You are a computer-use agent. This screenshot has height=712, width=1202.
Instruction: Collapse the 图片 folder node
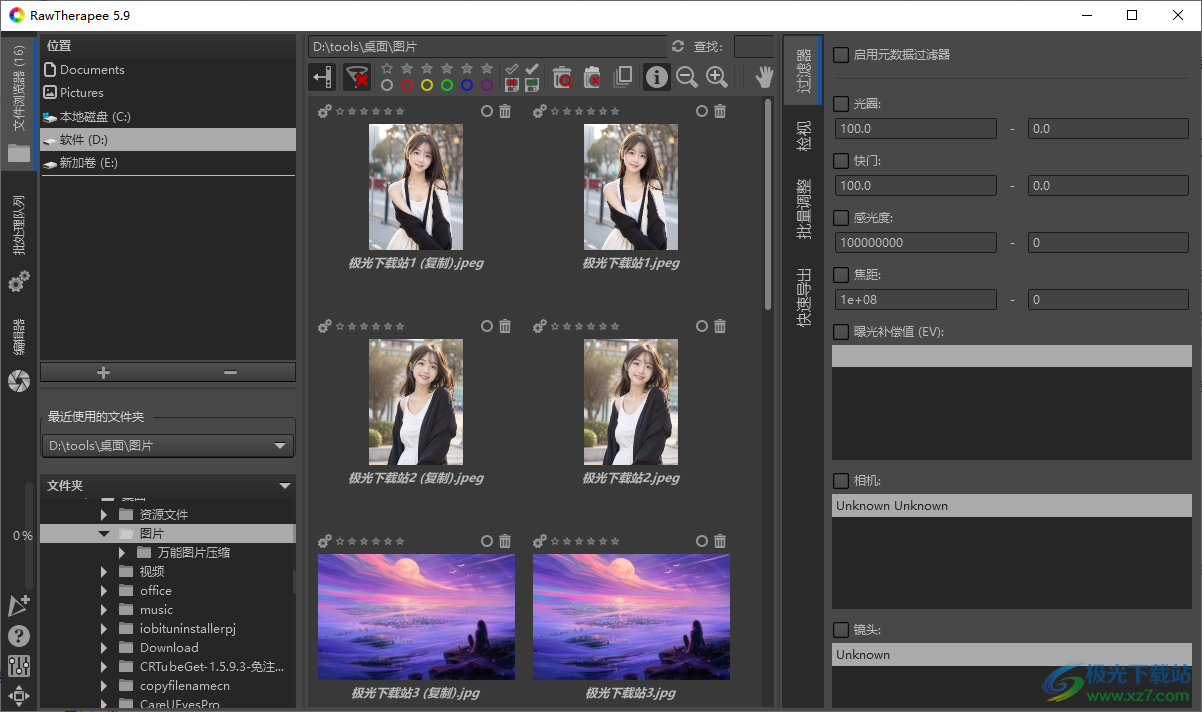104,534
